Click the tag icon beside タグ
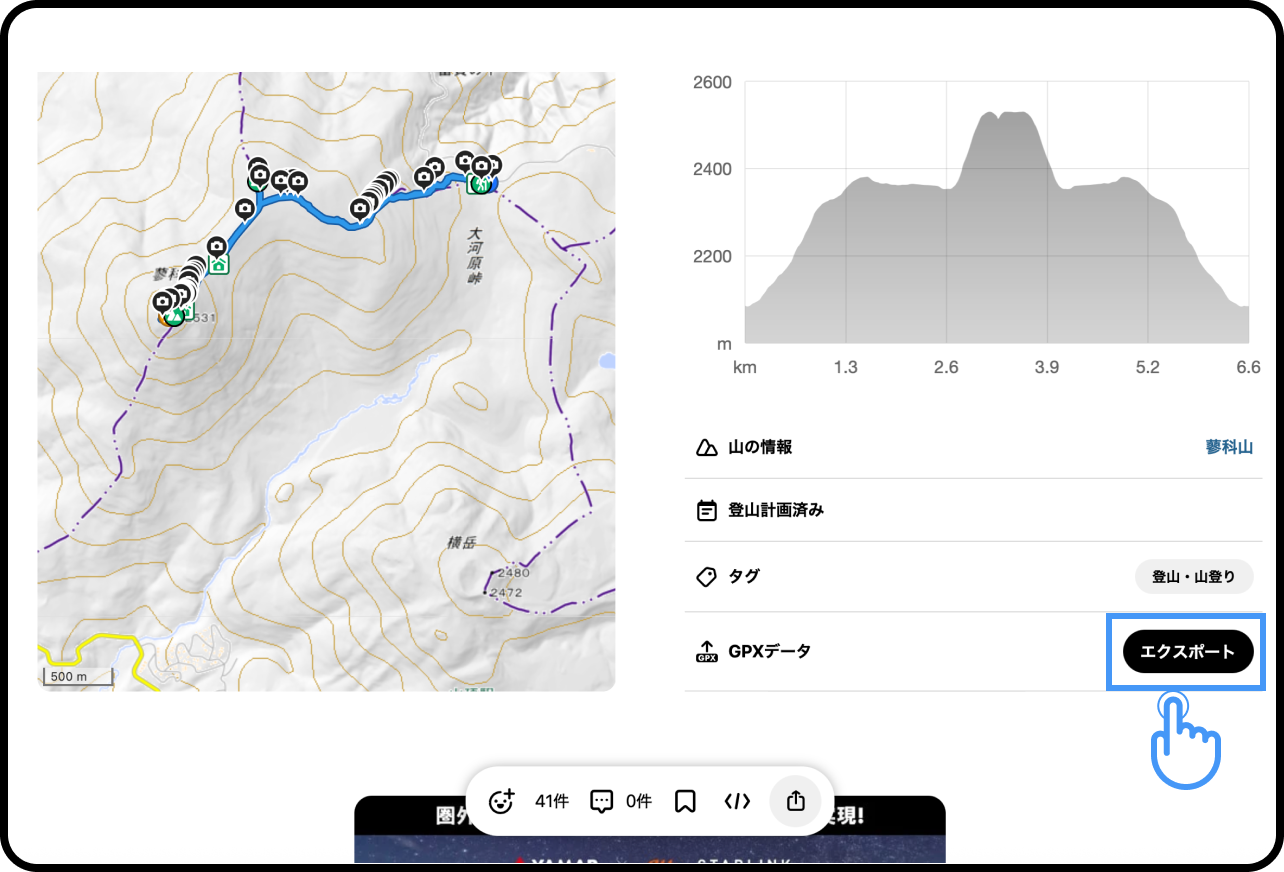Image resolution: width=1284 pixels, height=872 pixels. [x=707, y=576]
